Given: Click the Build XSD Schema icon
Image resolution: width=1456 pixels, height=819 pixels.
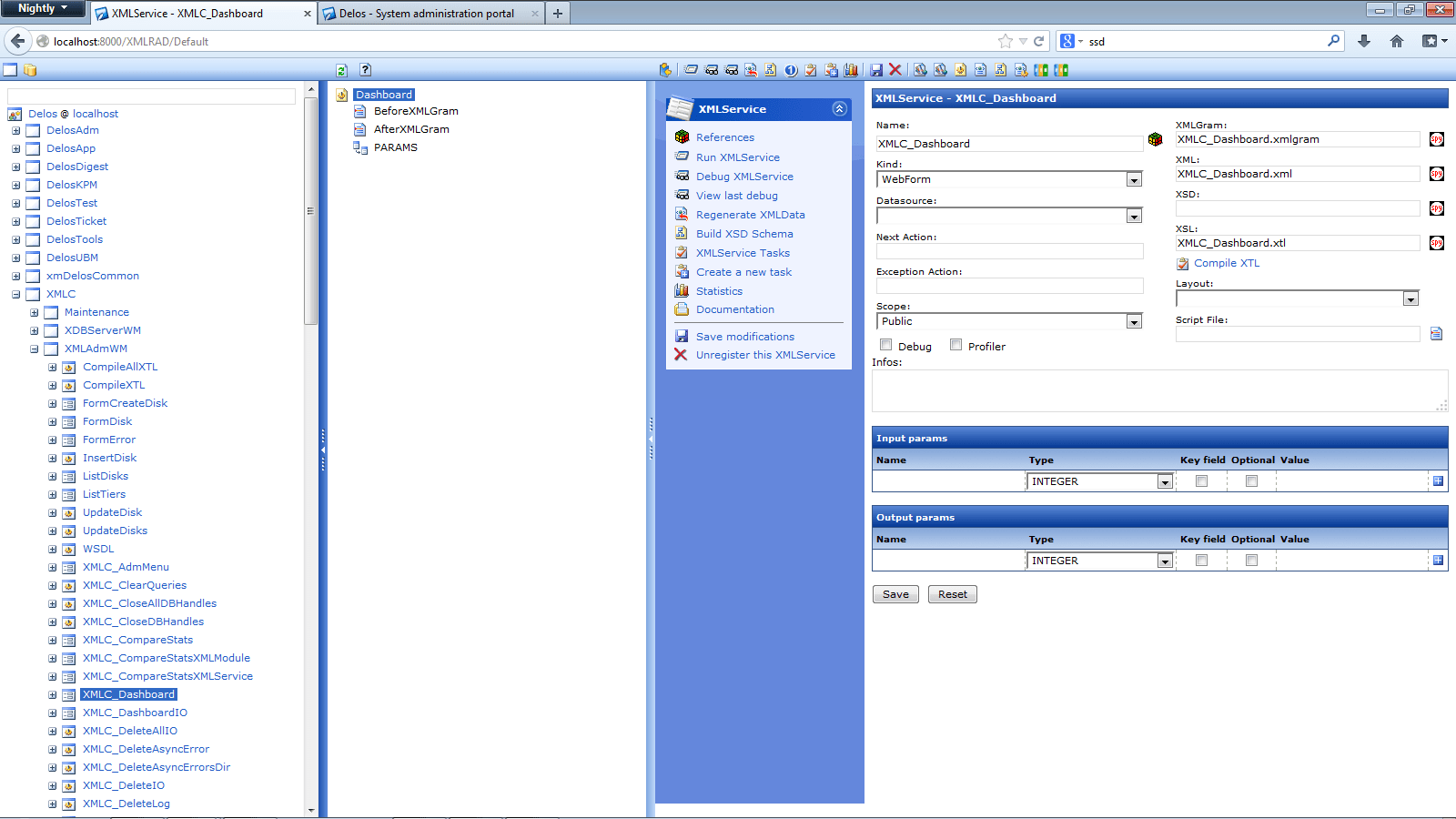Looking at the screenshot, I should (682, 234).
